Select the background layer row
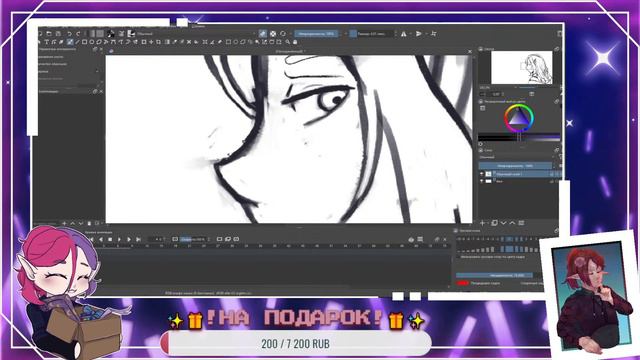640x360 pixels. point(519,181)
